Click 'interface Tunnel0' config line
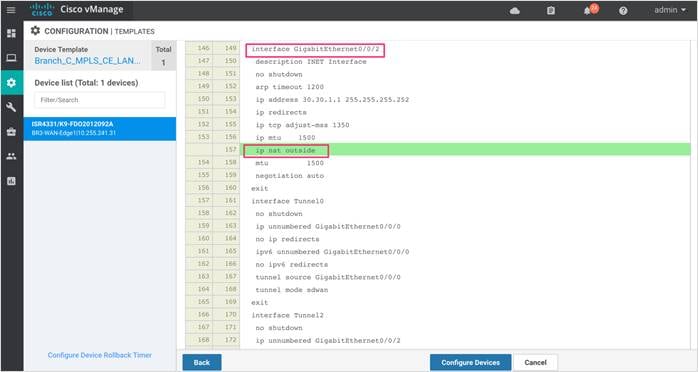Image resolution: width=698 pixels, height=372 pixels. [x=288, y=201]
